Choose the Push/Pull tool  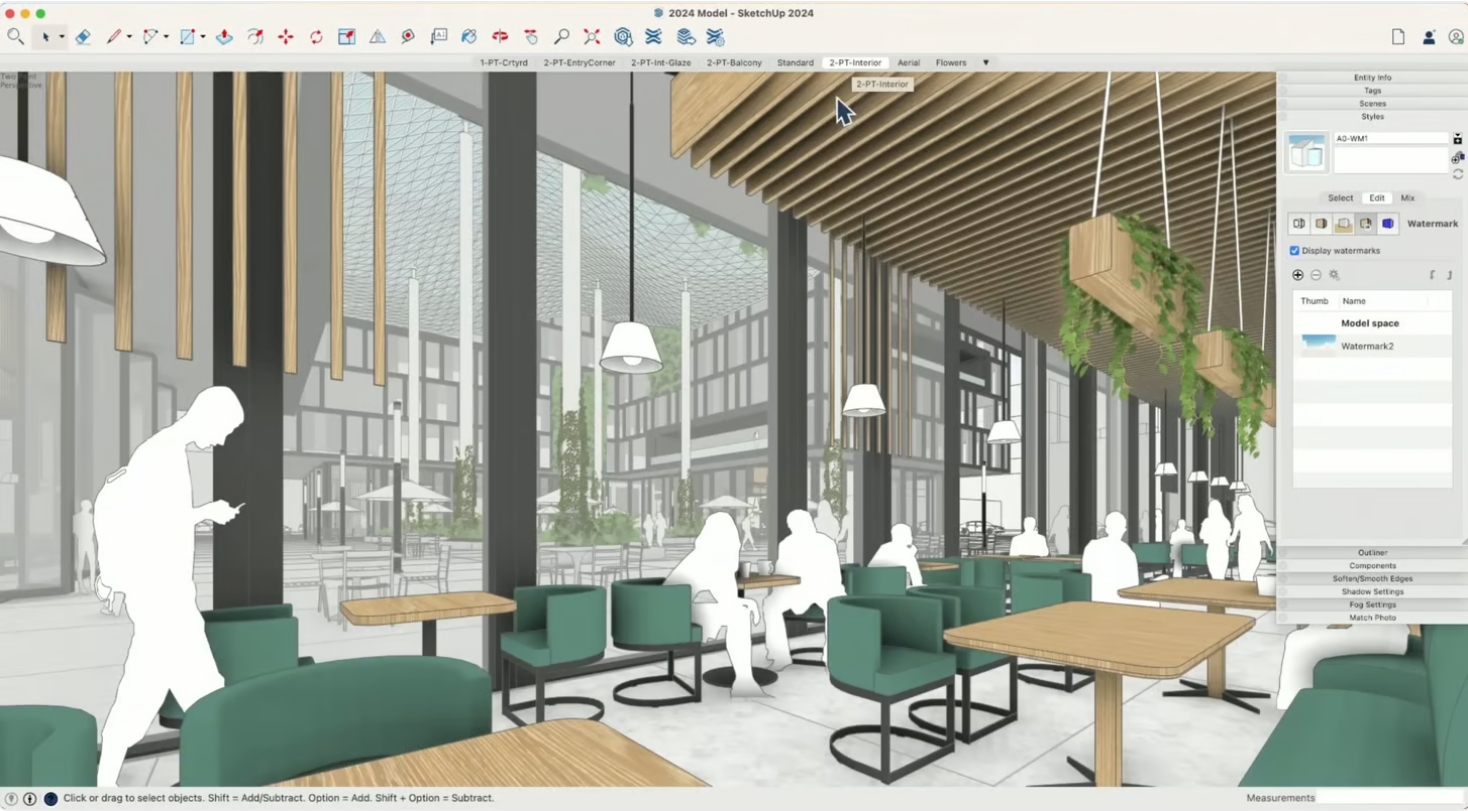point(224,37)
